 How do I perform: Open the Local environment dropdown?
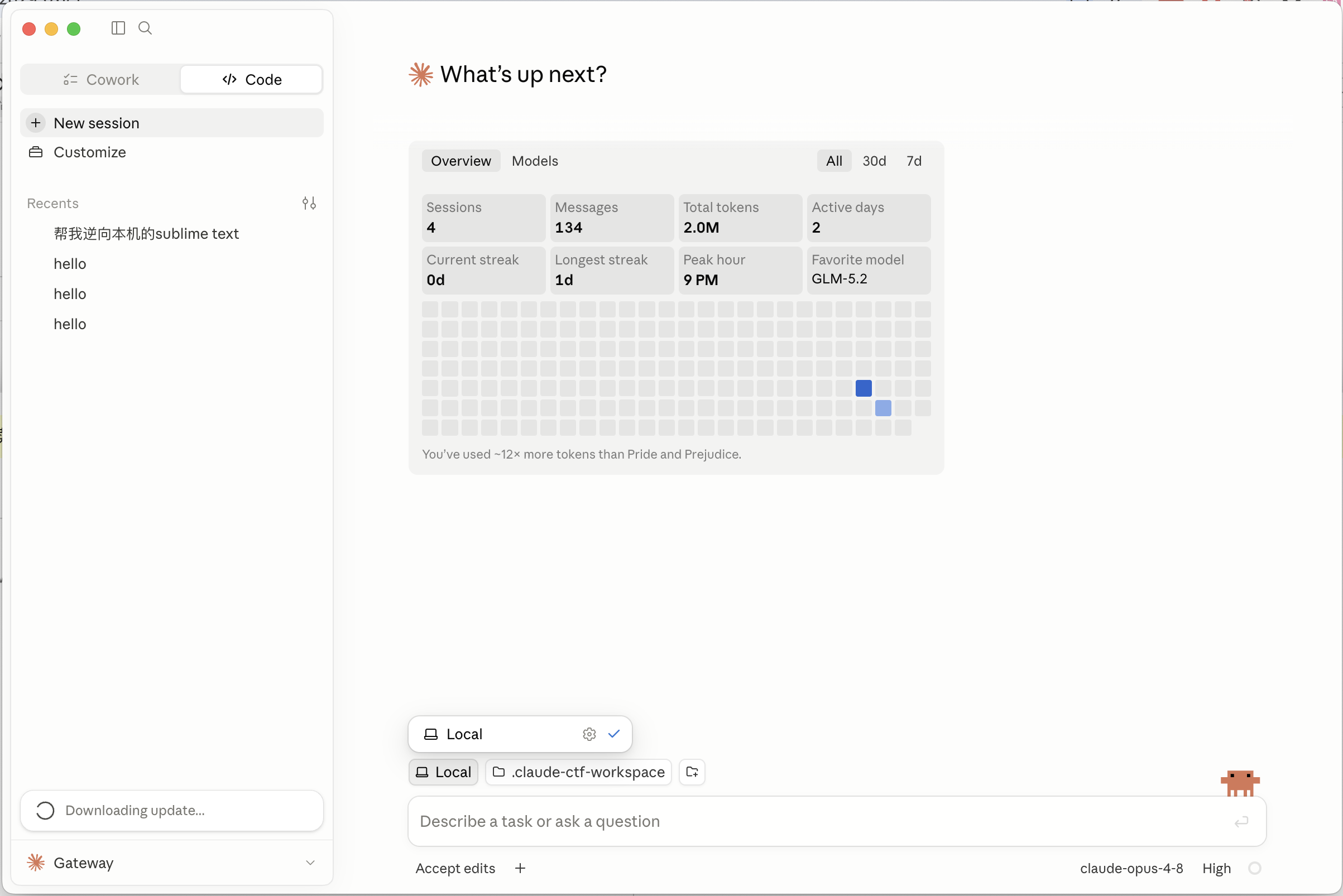(x=443, y=772)
